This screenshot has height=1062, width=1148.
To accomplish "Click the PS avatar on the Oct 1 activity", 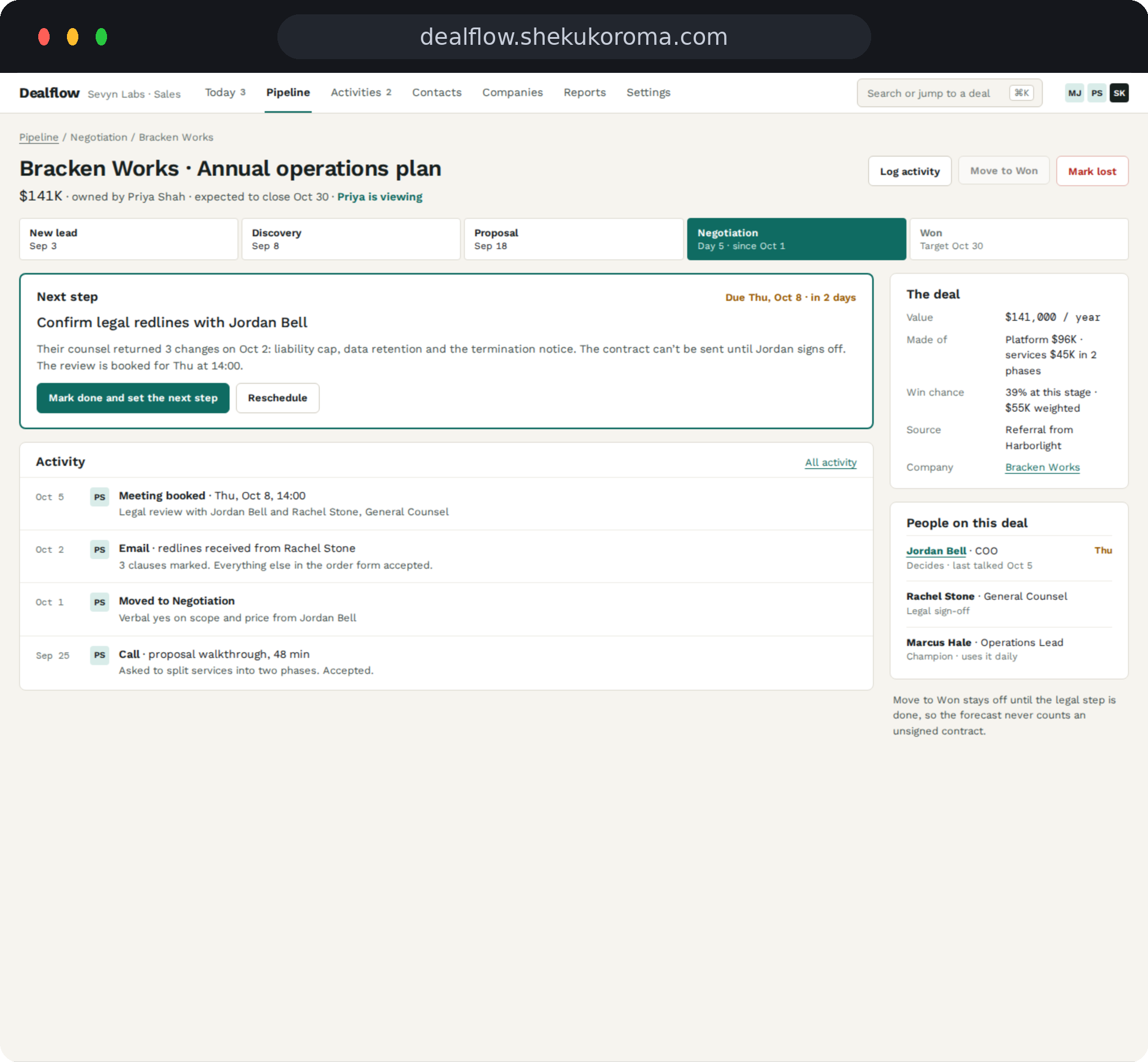I will pos(99,602).
